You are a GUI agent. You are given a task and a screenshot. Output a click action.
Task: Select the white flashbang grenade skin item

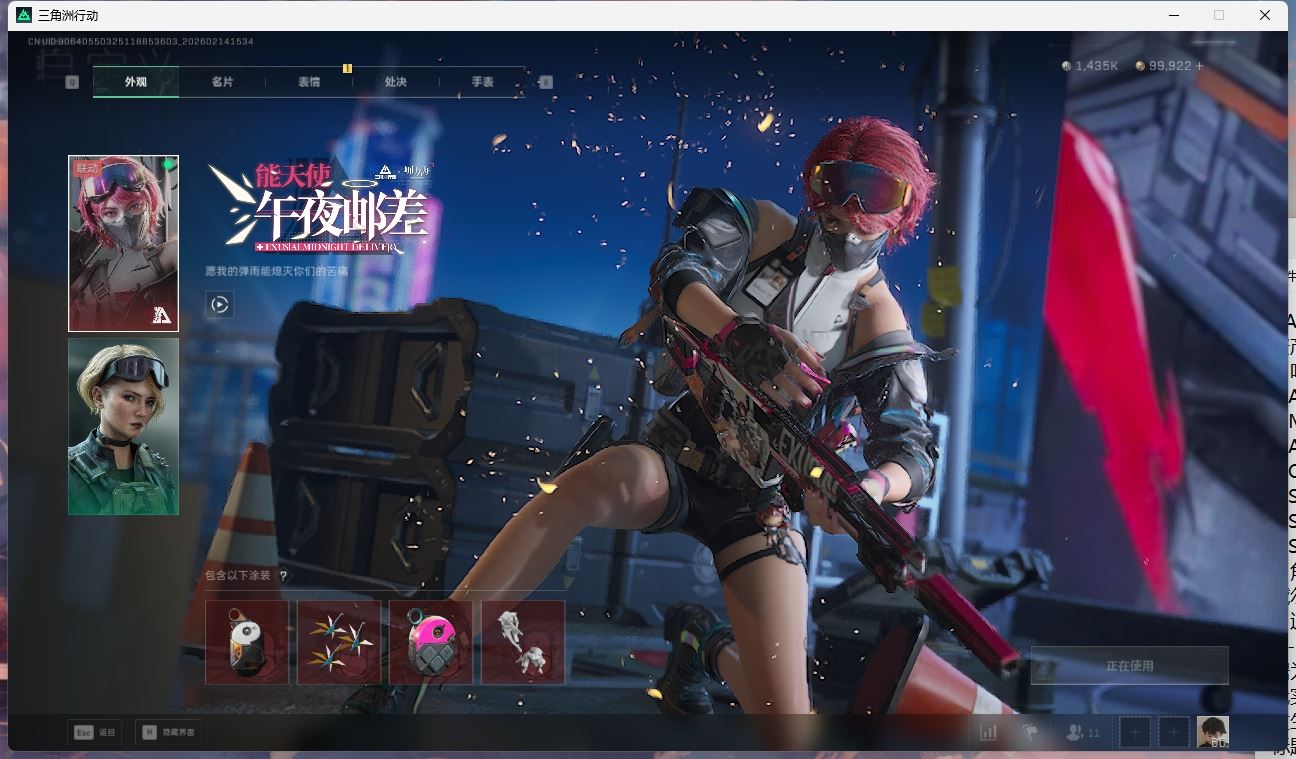[x=247, y=642]
